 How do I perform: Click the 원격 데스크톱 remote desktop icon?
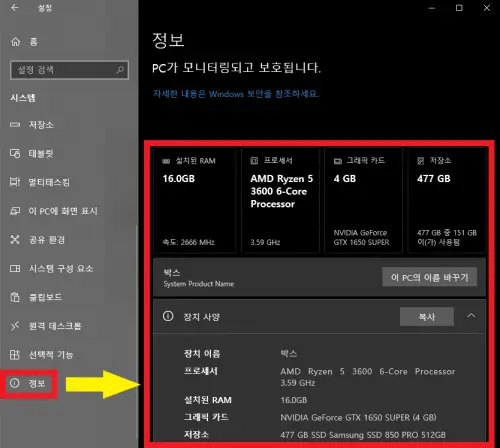(x=15, y=326)
